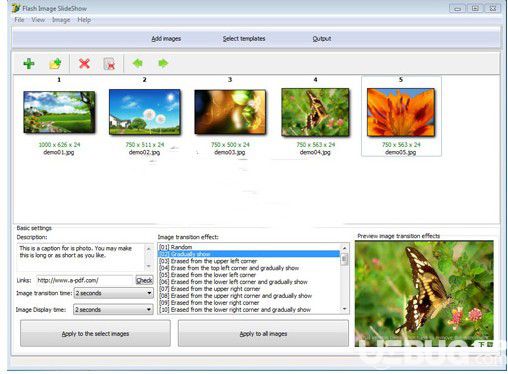Select the demo04.jpg butterfly thumbnail
508x374 pixels.
[x=315, y=112]
